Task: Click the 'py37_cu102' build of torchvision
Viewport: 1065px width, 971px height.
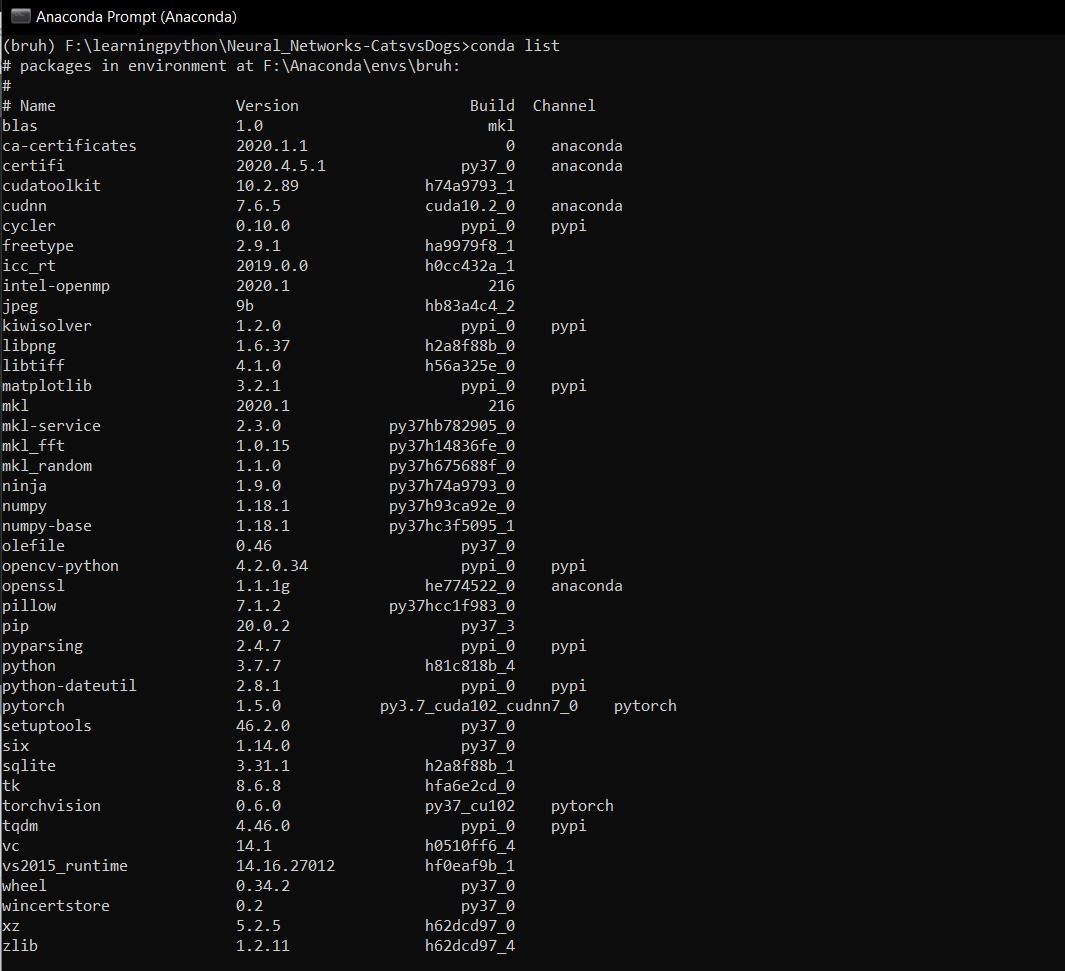Action: pyautogui.click(x=470, y=806)
